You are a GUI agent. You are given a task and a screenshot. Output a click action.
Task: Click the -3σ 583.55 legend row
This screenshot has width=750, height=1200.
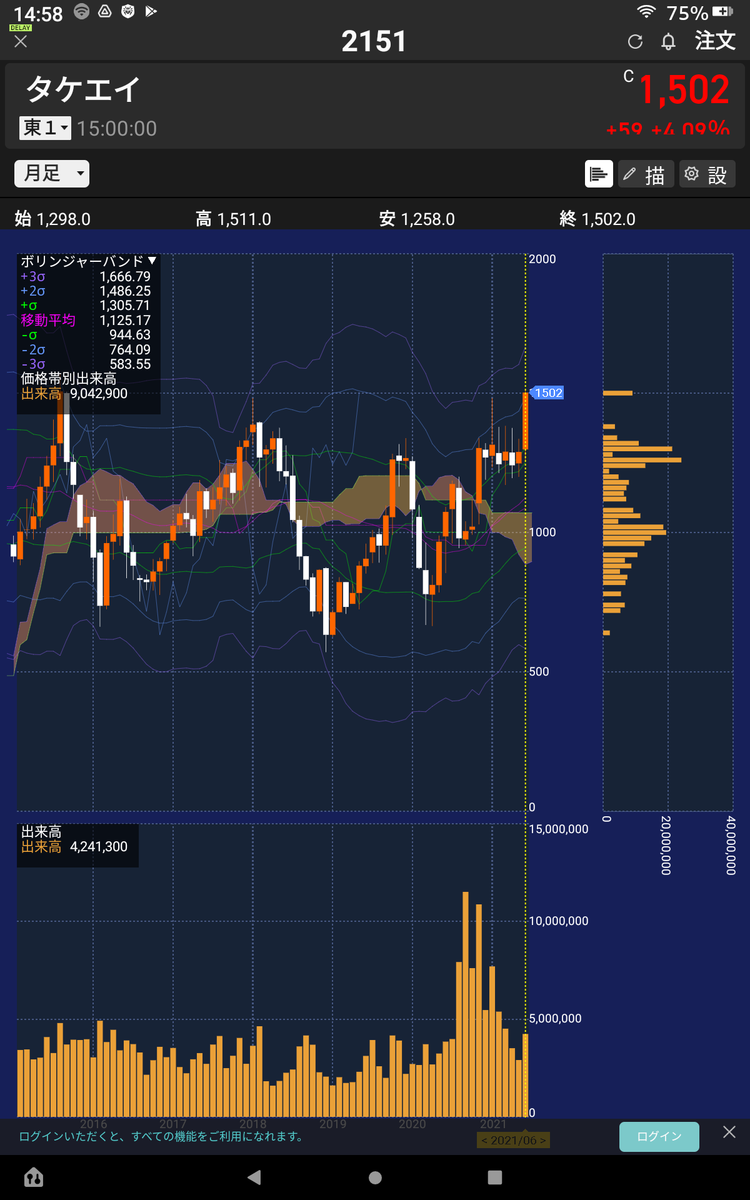coord(86,364)
